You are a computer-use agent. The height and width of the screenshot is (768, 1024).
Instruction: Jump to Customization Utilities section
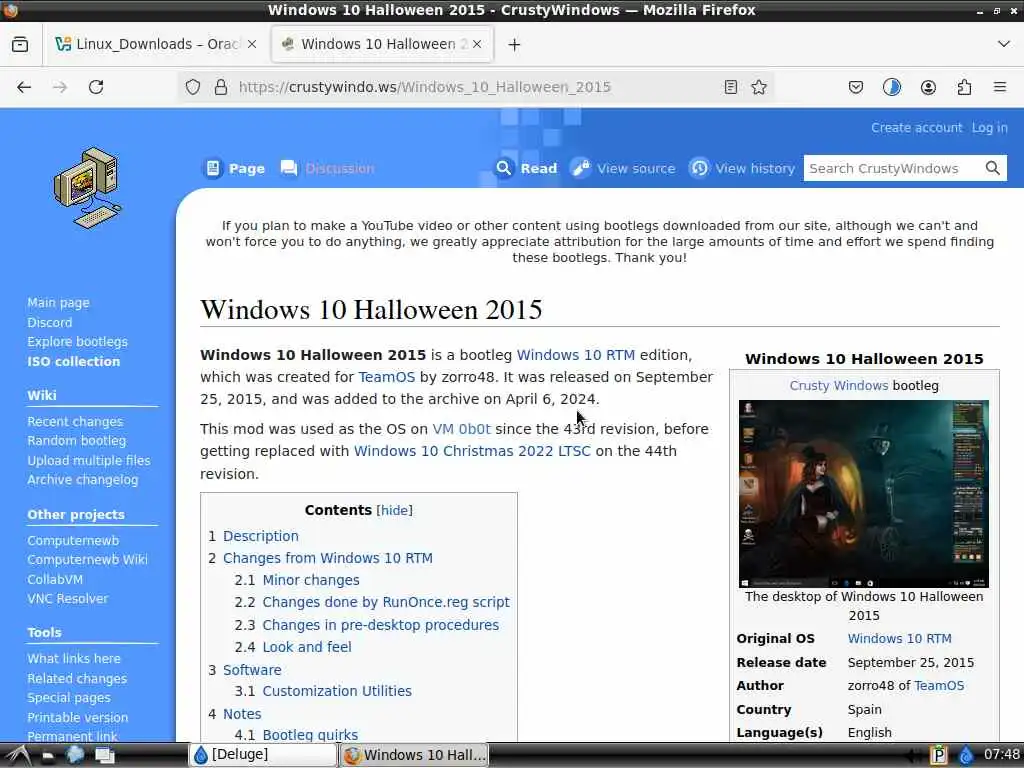click(337, 691)
